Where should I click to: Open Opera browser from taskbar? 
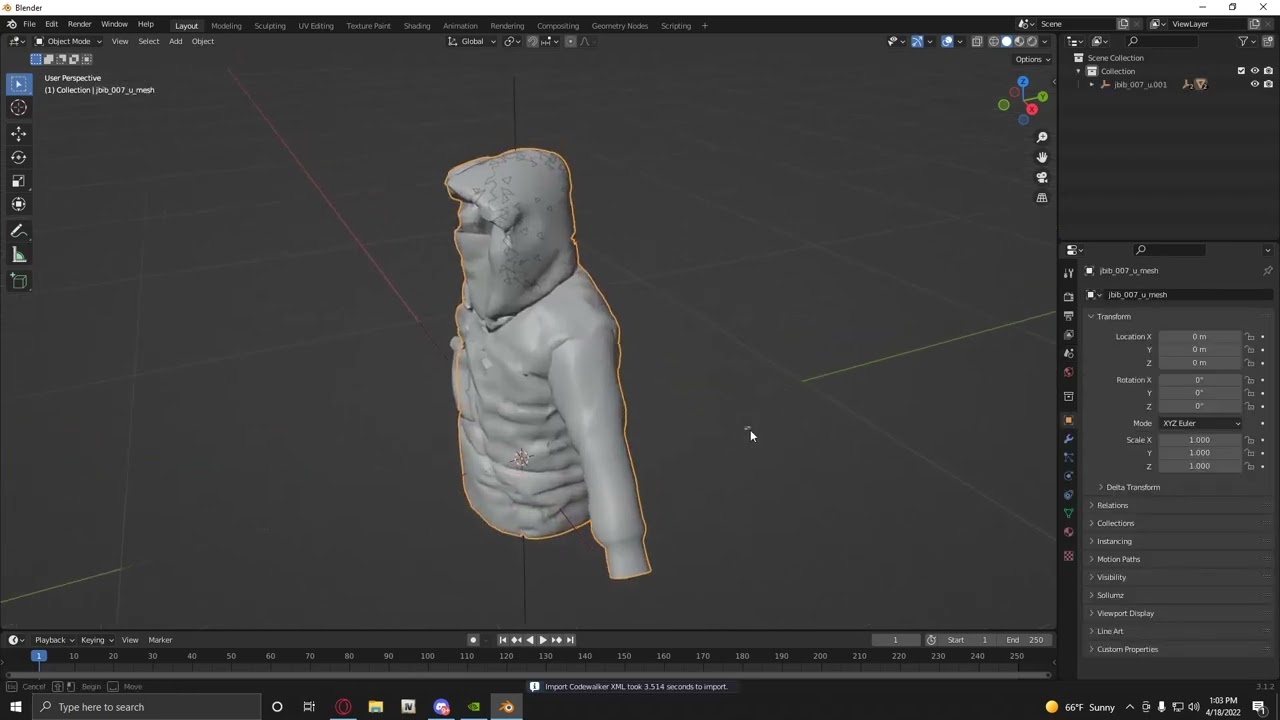tap(343, 707)
